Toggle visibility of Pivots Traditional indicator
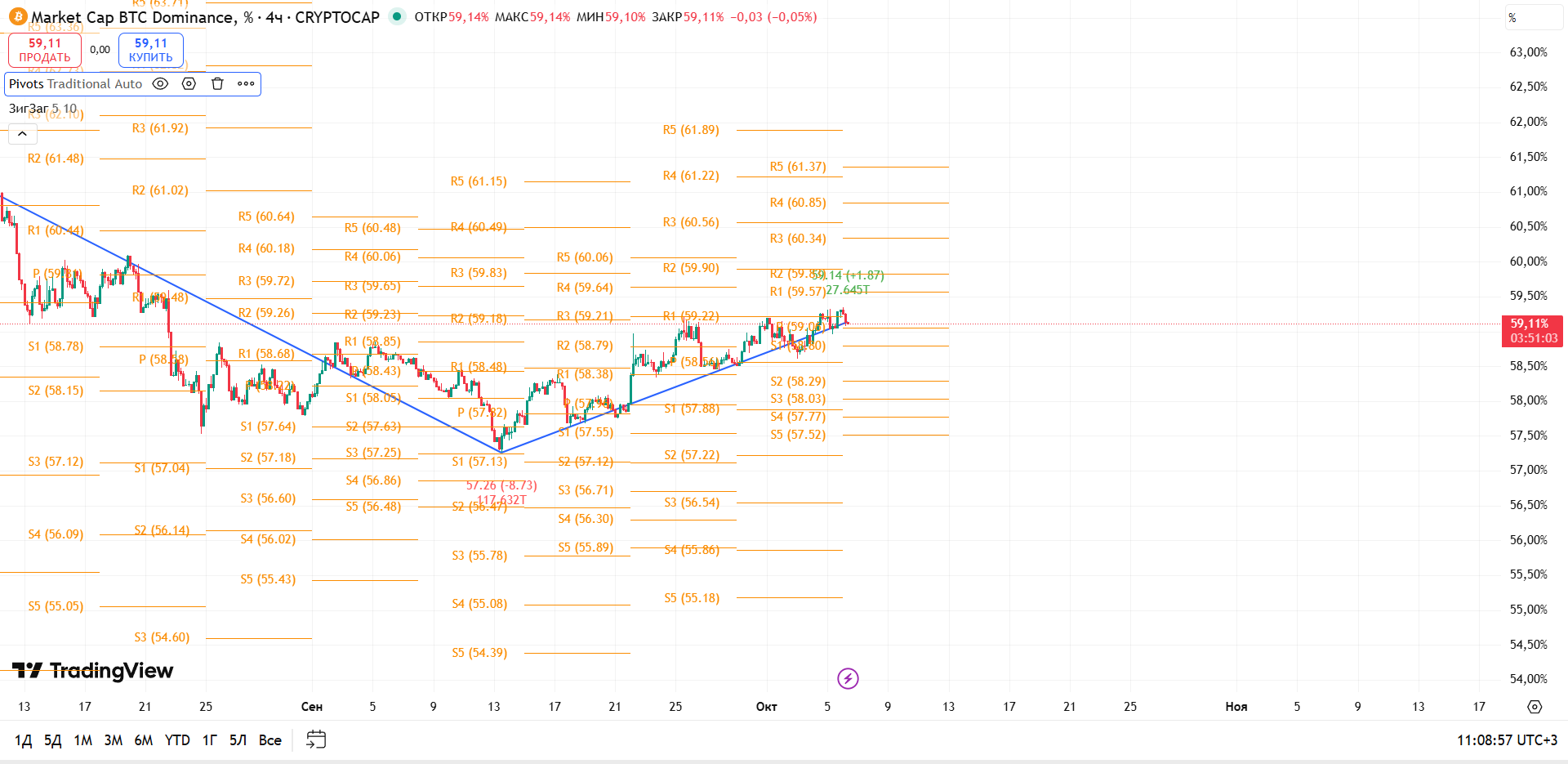 161,83
